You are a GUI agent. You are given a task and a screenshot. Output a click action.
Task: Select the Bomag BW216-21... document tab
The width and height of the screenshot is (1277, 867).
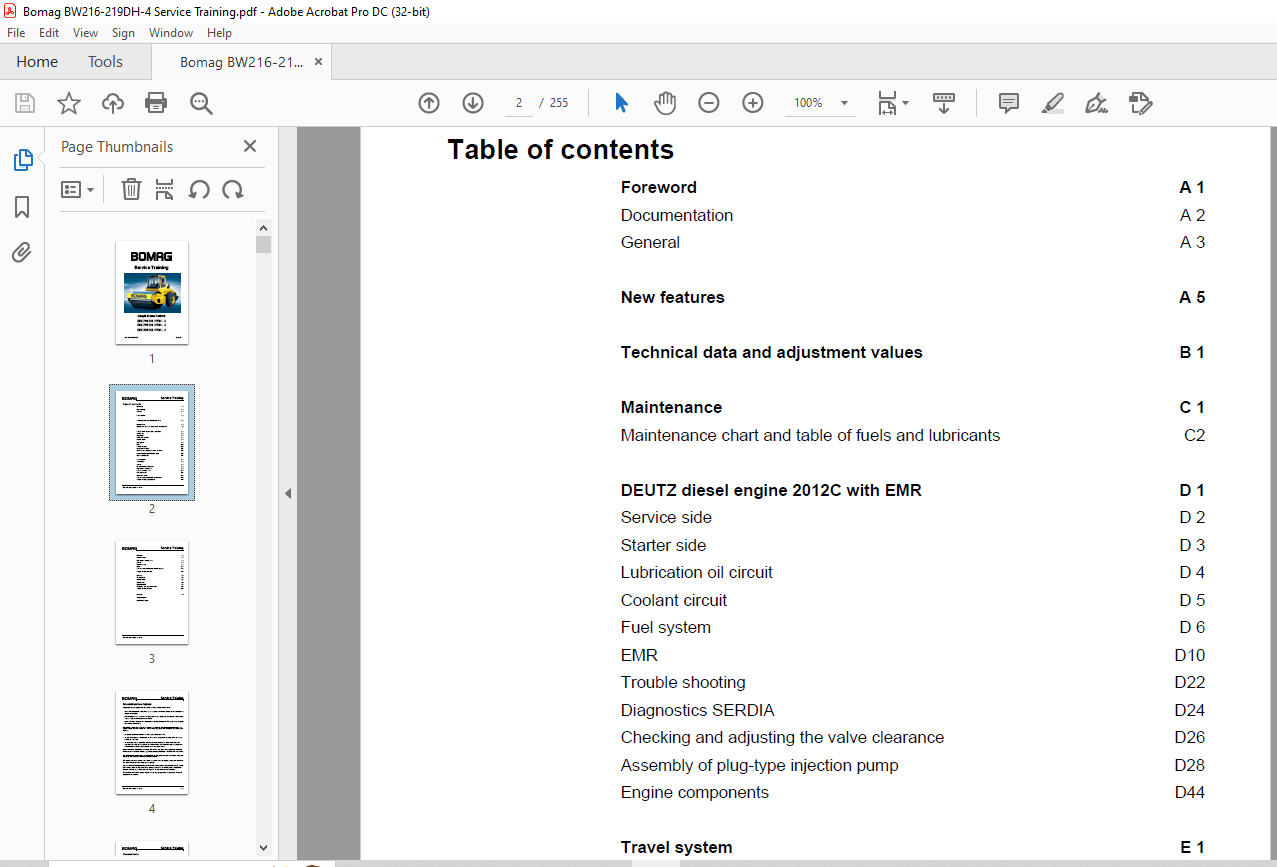pyautogui.click(x=241, y=62)
